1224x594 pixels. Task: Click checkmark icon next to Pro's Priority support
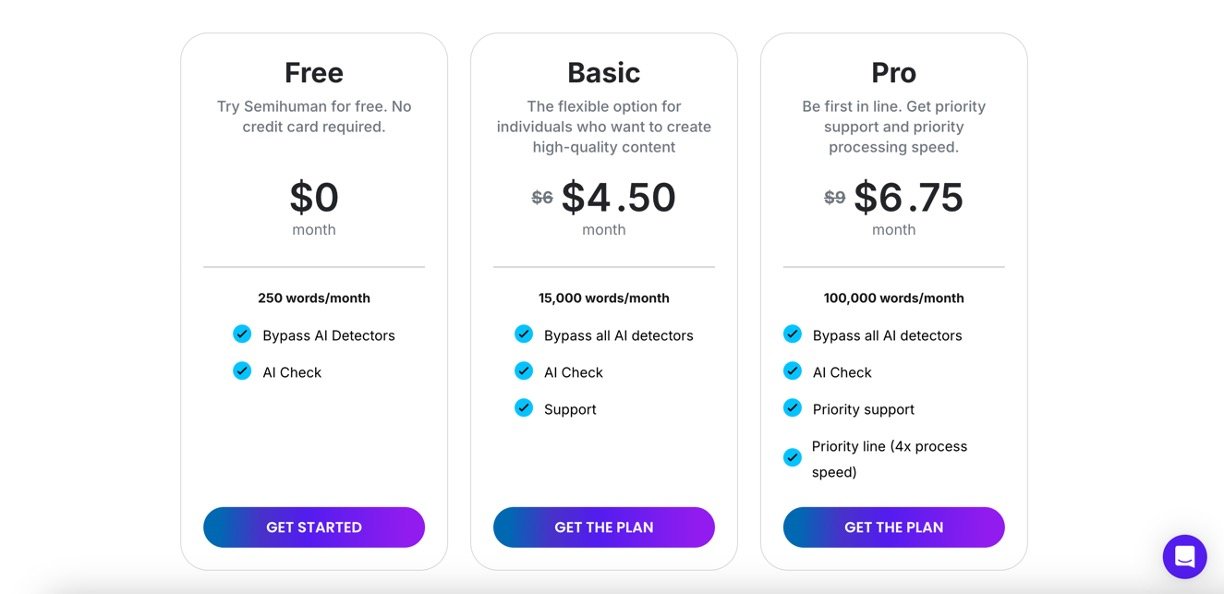pos(793,408)
